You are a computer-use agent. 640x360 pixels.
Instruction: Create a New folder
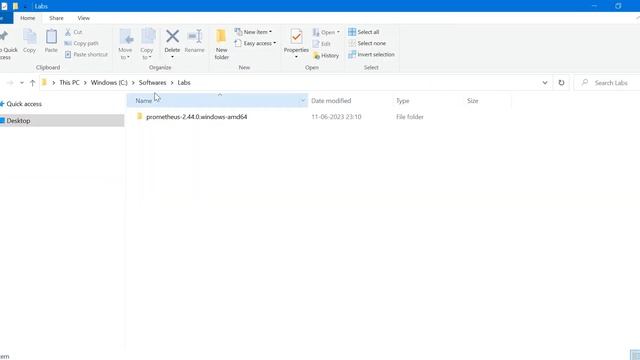click(x=221, y=44)
